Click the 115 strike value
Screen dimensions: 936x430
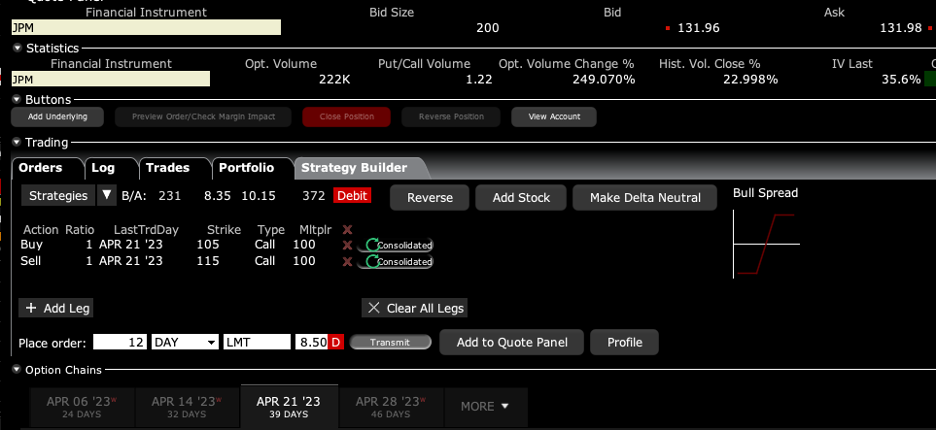pos(208,261)
